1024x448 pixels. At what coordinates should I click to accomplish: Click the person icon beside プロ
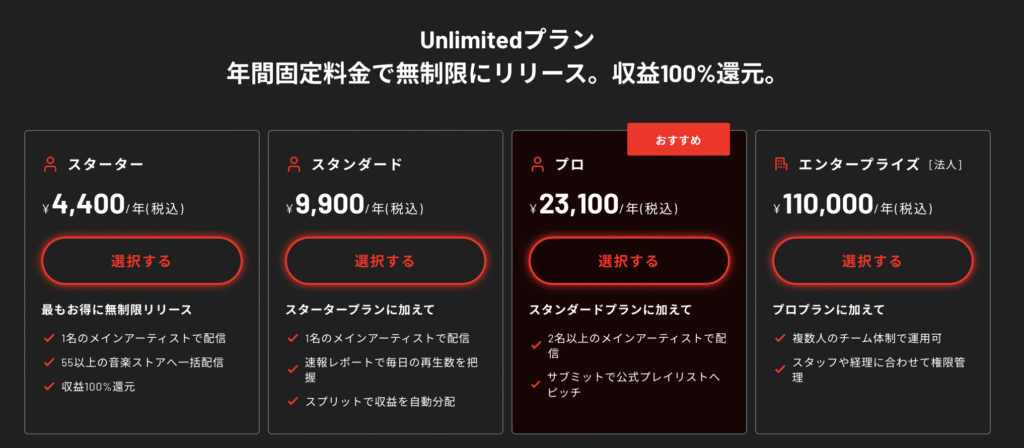537,165
